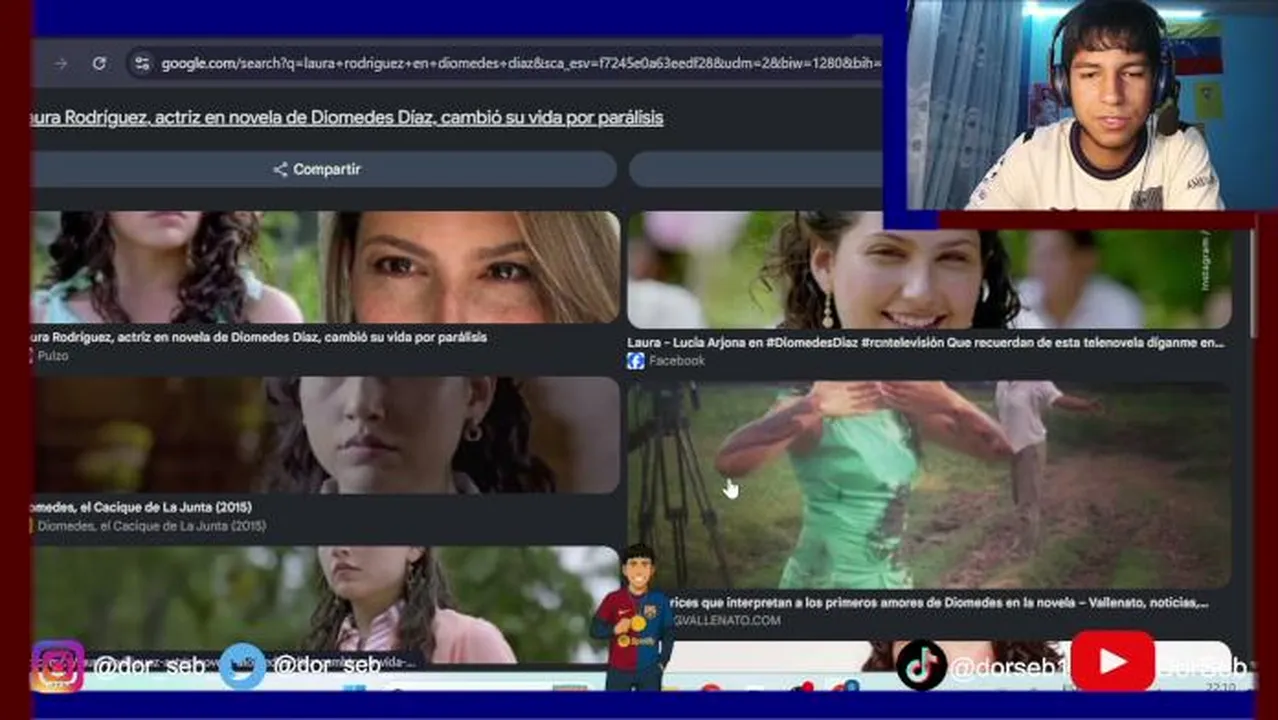
Task: Open the image of woman in pink blouse
Action: pyautogui.click(x=326, y=604)
